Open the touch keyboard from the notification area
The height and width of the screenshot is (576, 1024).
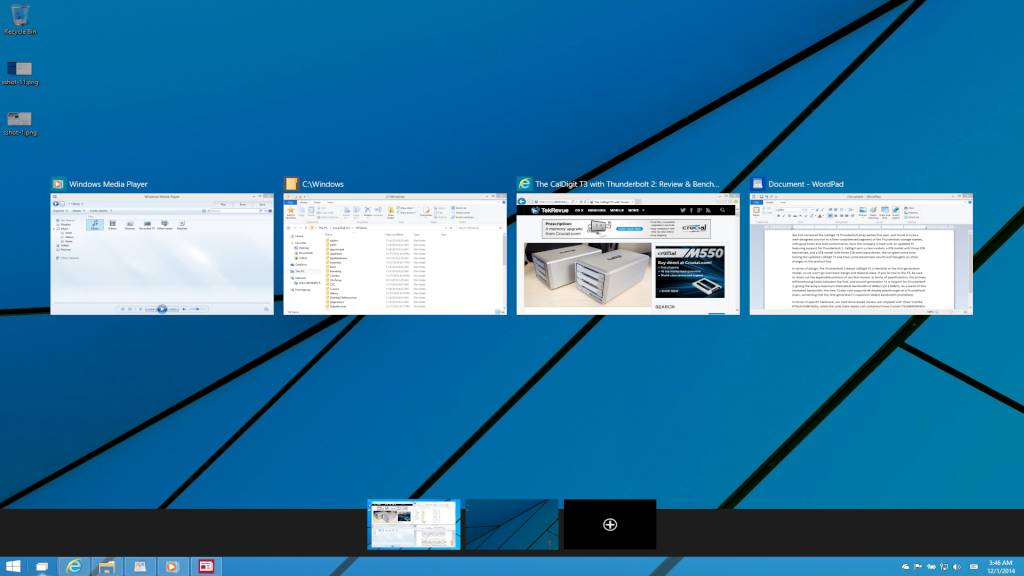pos(972,566)
